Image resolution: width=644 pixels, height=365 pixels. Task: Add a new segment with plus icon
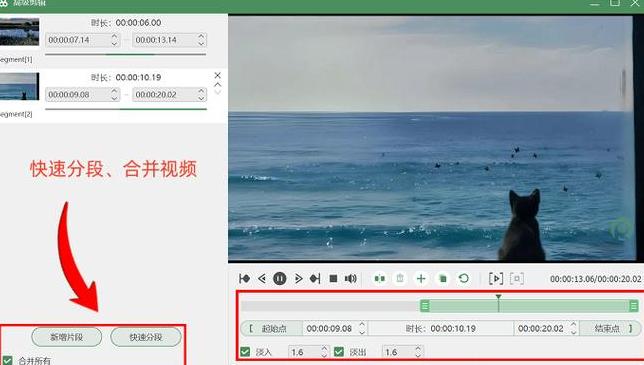point(421,279)
